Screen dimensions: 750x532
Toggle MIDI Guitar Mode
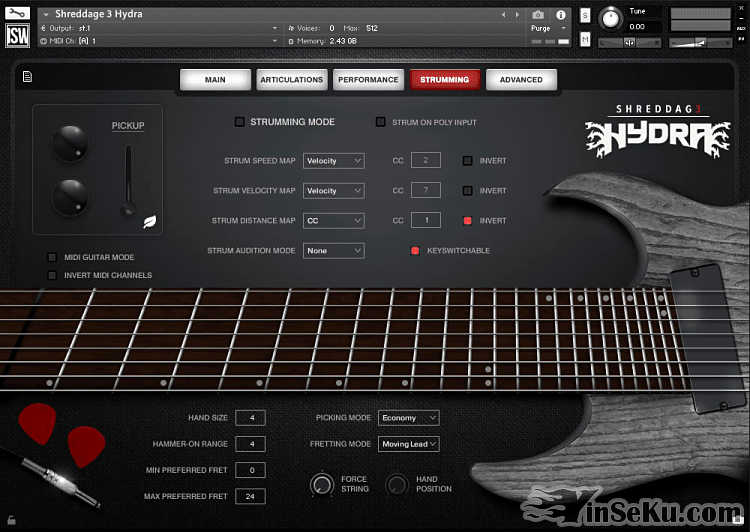click(x=53, y=257)
